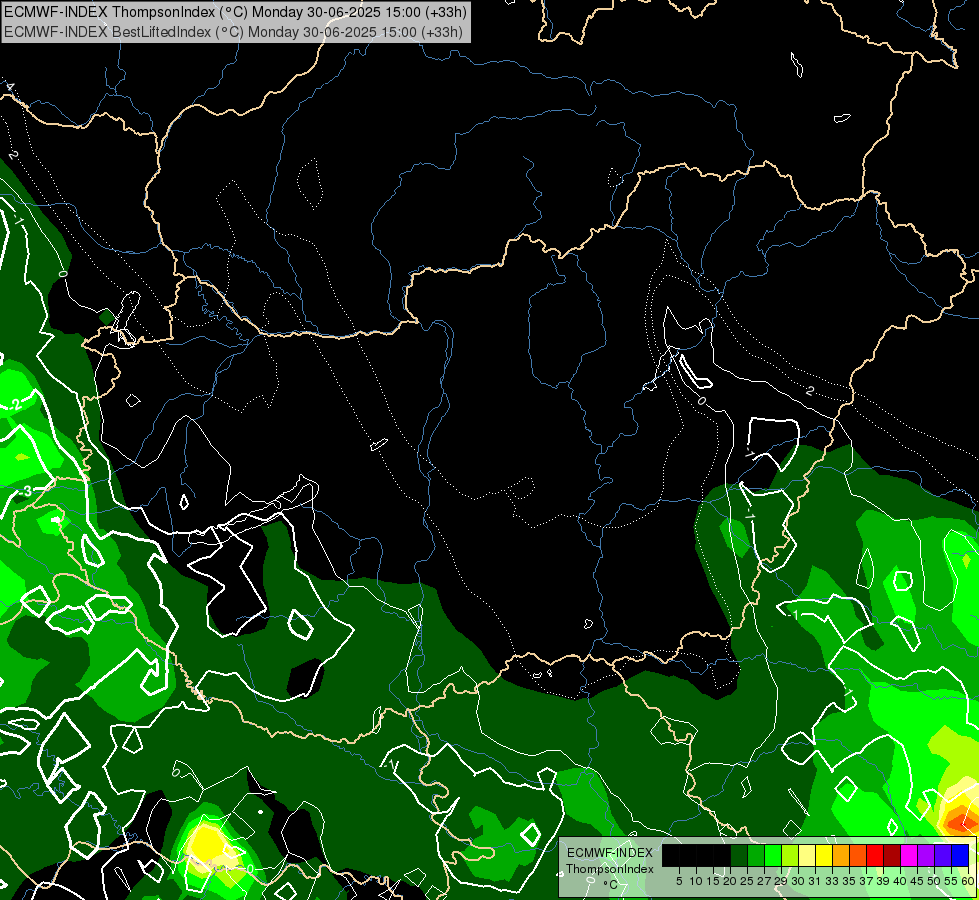
Task: Click the purple legend swatch
Action: 924,855
